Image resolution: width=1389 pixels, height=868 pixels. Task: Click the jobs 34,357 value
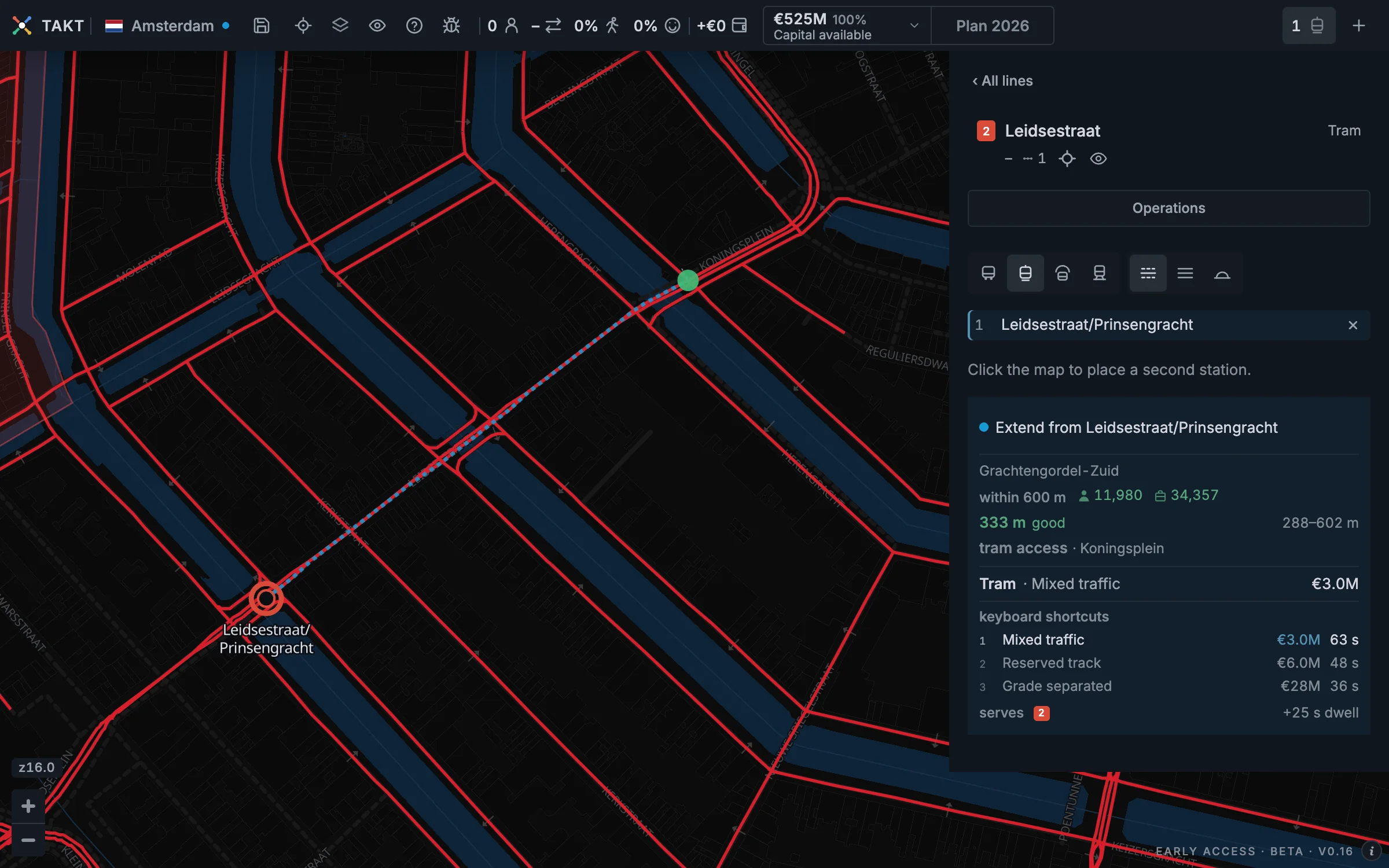point(1187,495)
